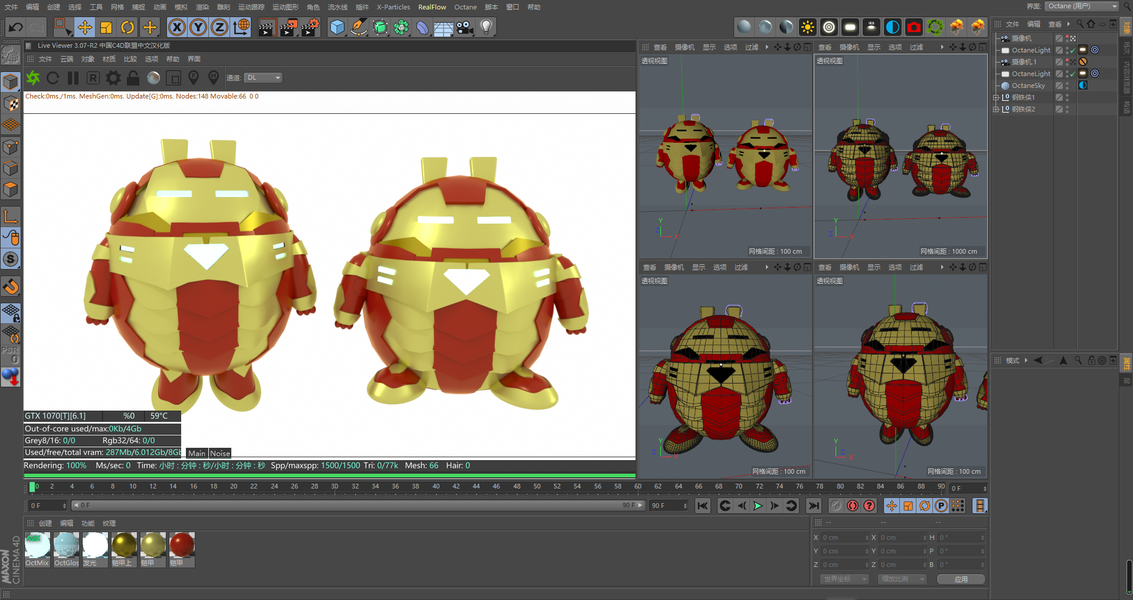
Task: Open 文件 menu in the main menu bar
Action: [12, 7]
